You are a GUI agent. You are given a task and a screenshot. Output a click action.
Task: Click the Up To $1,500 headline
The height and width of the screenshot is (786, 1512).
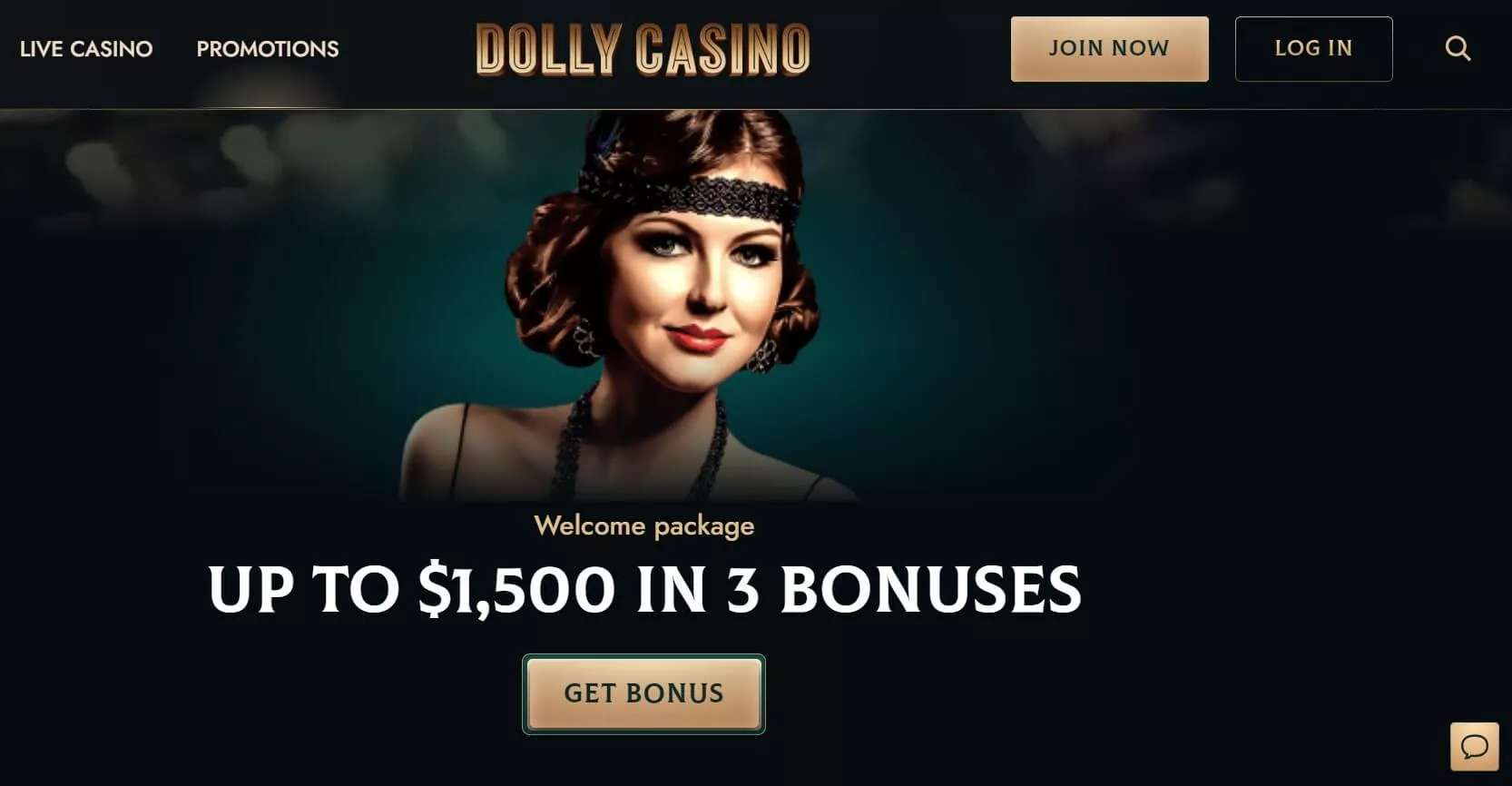click(644, 590)
